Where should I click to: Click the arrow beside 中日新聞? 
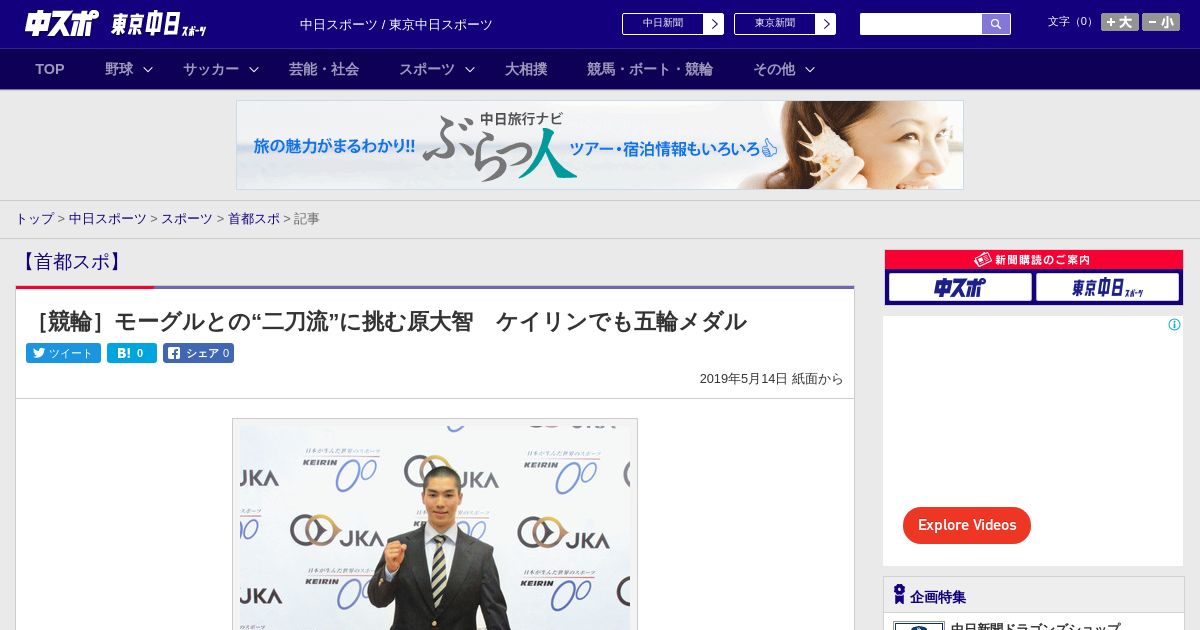point(713,24)
